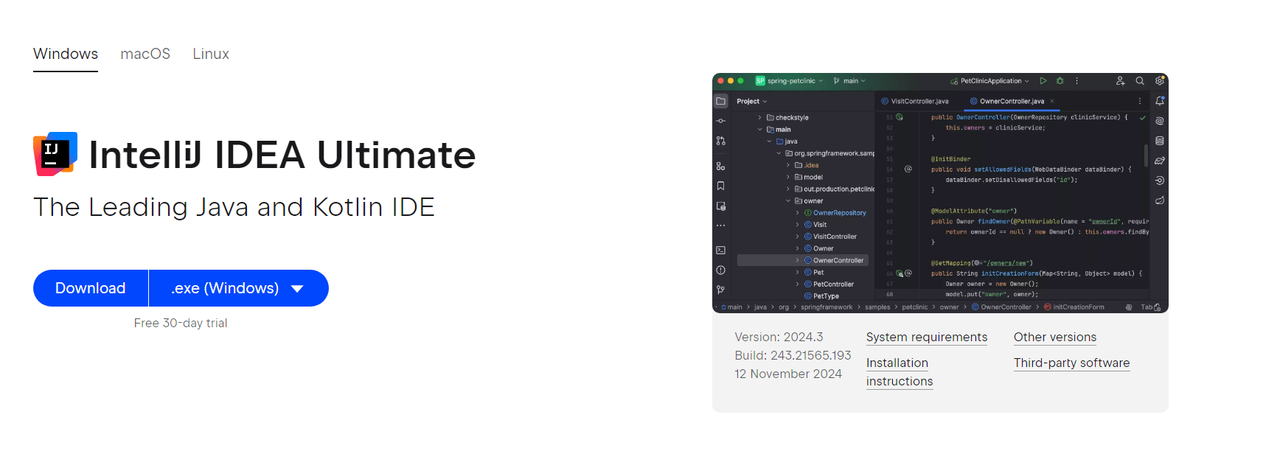Close the OwnerController.java tab
1280x451 pixels.
pyautogui.click(x=1054, y=101)
